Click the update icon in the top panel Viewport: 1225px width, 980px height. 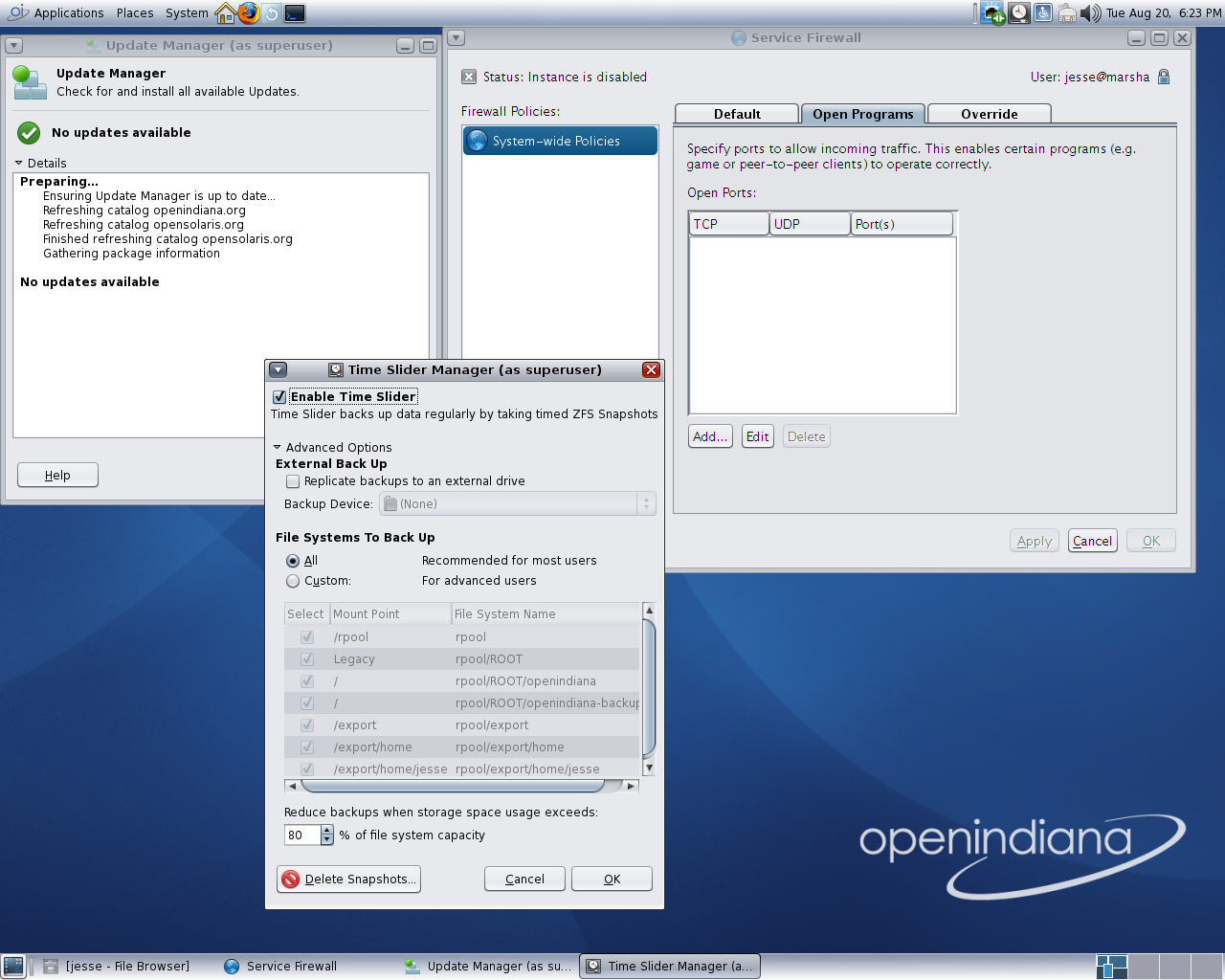tap(272, 12)
